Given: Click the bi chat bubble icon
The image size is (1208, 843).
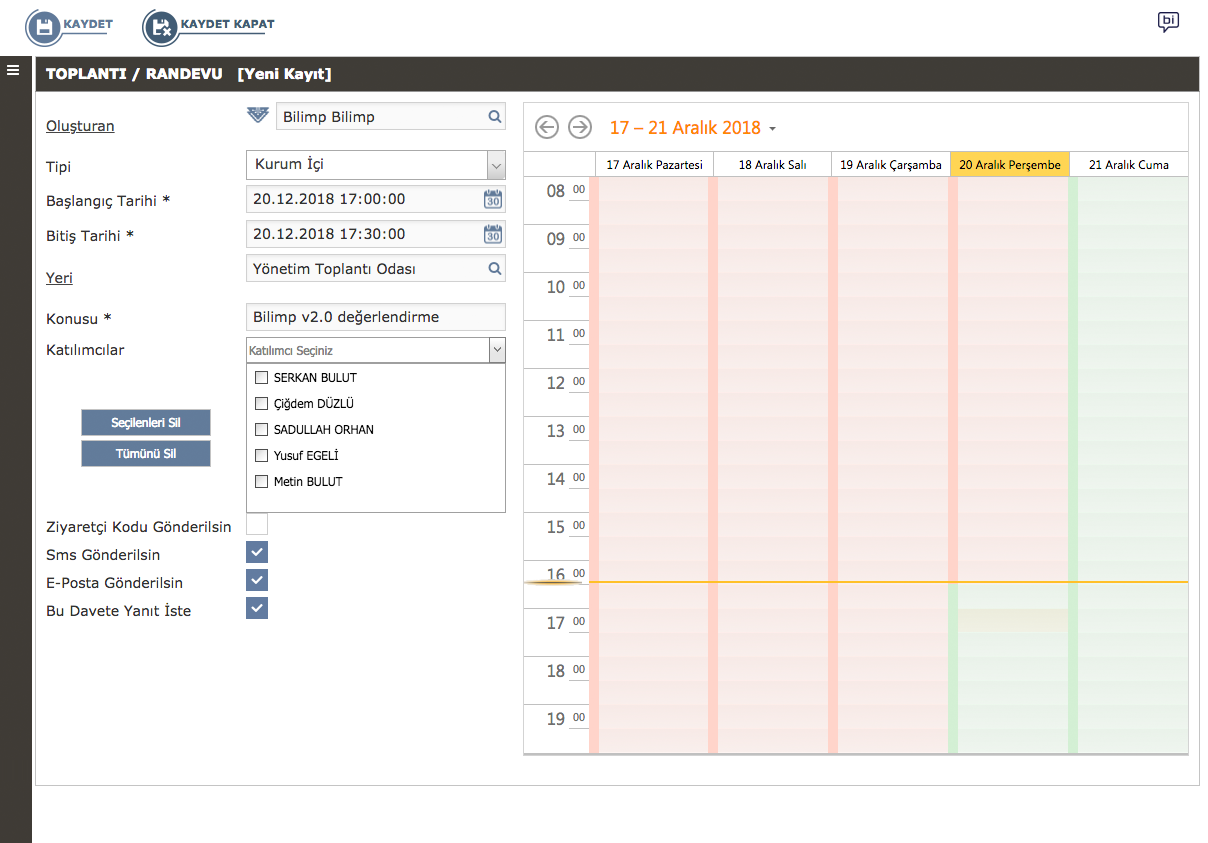Looking at the screenshot, I should coord(1167,22).
